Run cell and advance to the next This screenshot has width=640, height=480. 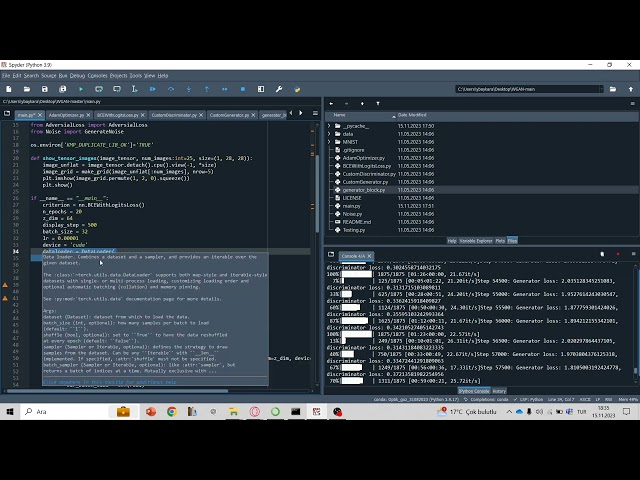(117, 89)
